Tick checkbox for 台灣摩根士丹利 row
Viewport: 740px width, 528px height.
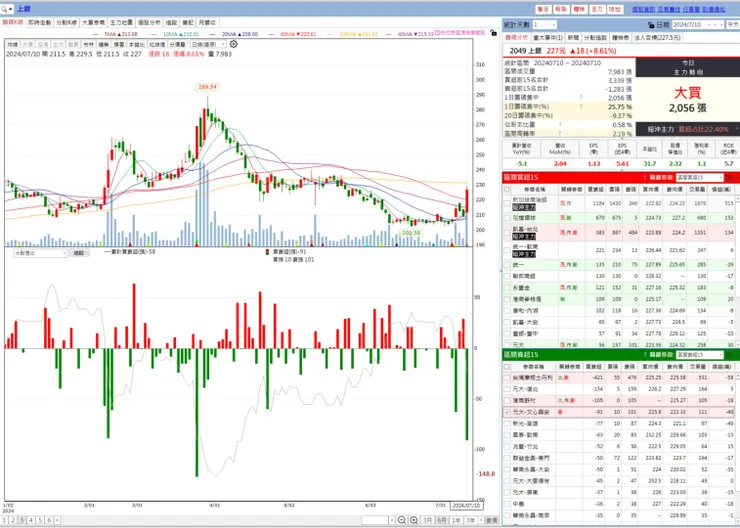(507, 378)
